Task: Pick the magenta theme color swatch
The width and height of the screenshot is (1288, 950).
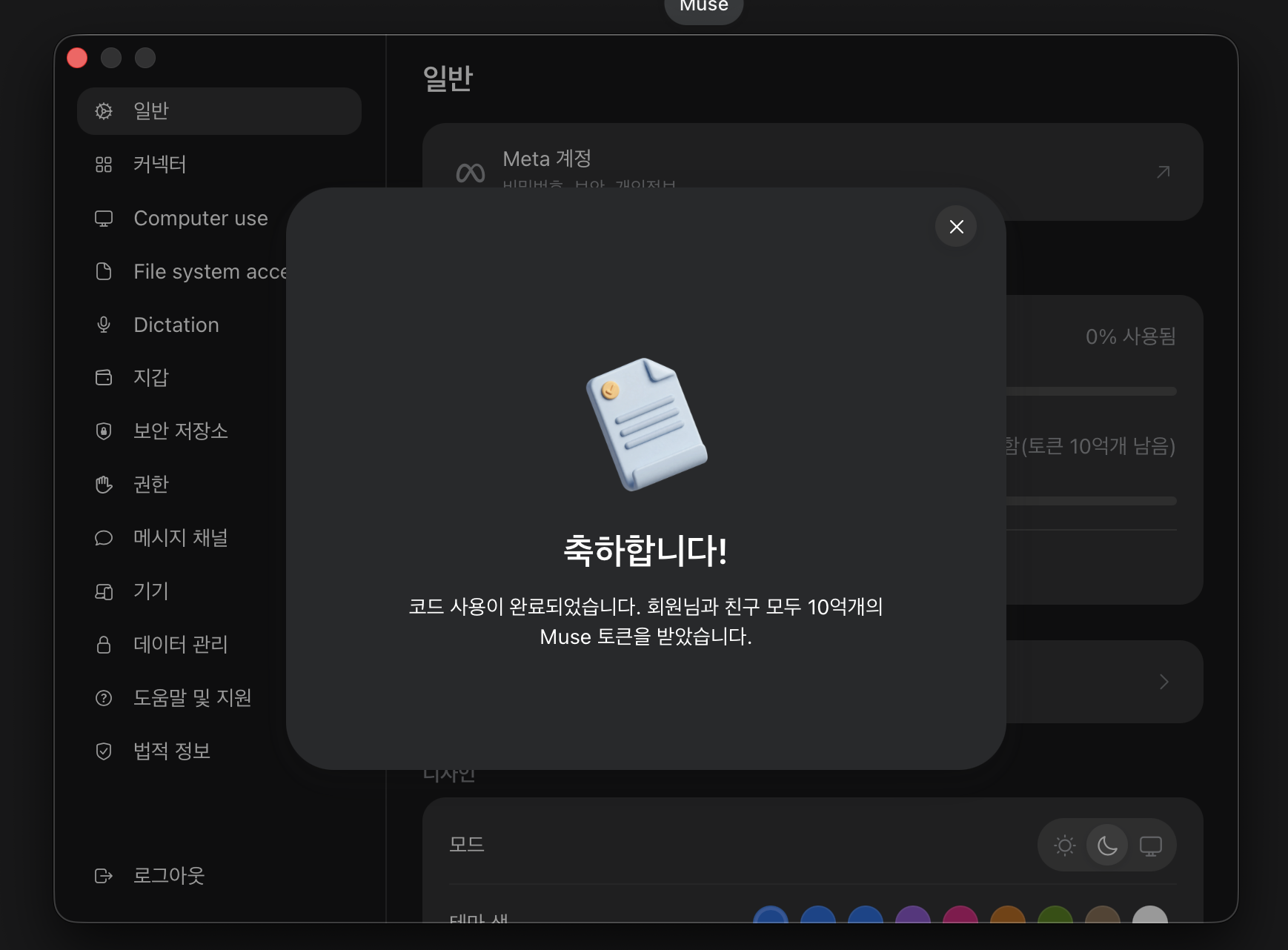Action: [x=960, y=914]
